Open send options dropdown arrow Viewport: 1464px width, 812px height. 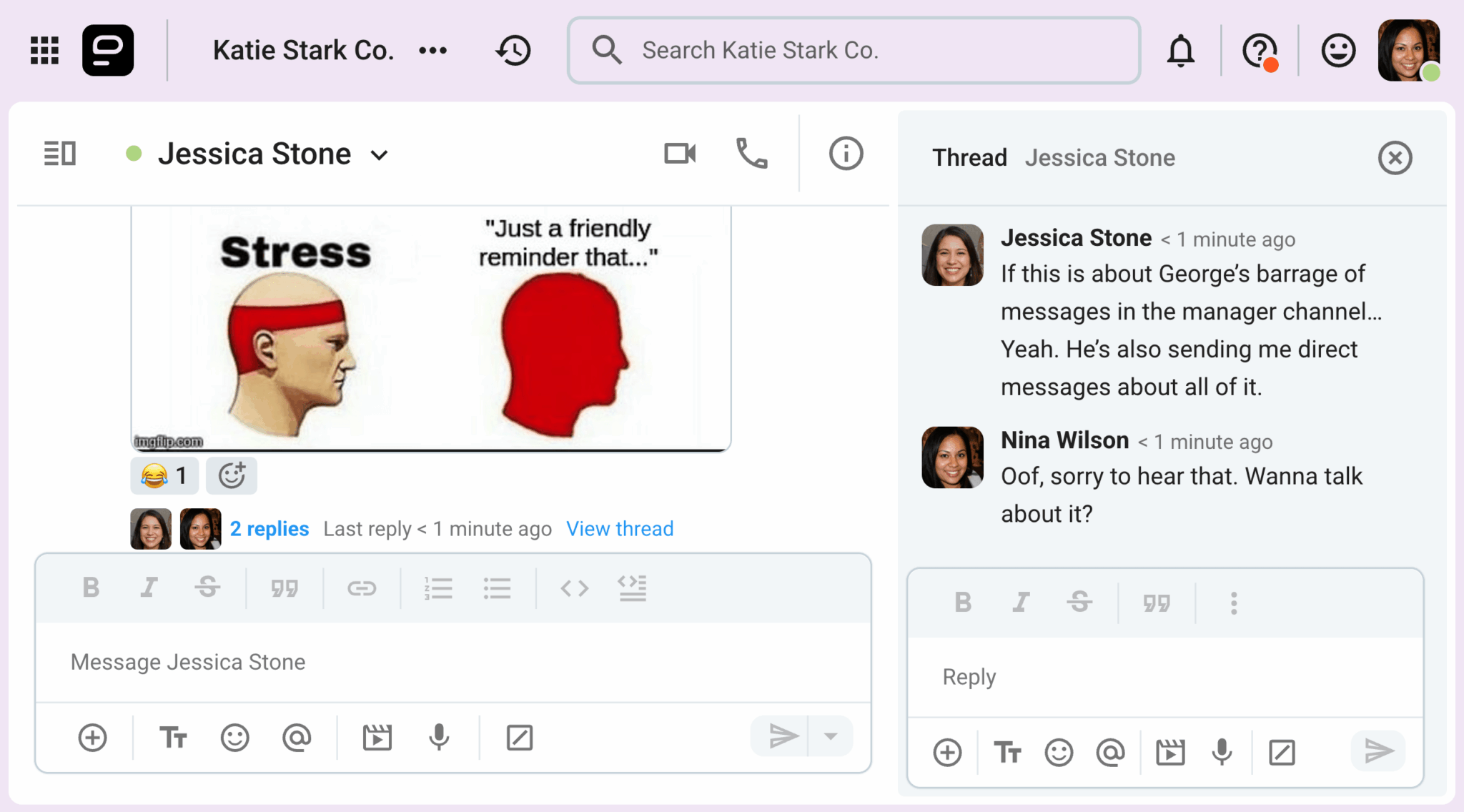[x=831, y=736]
